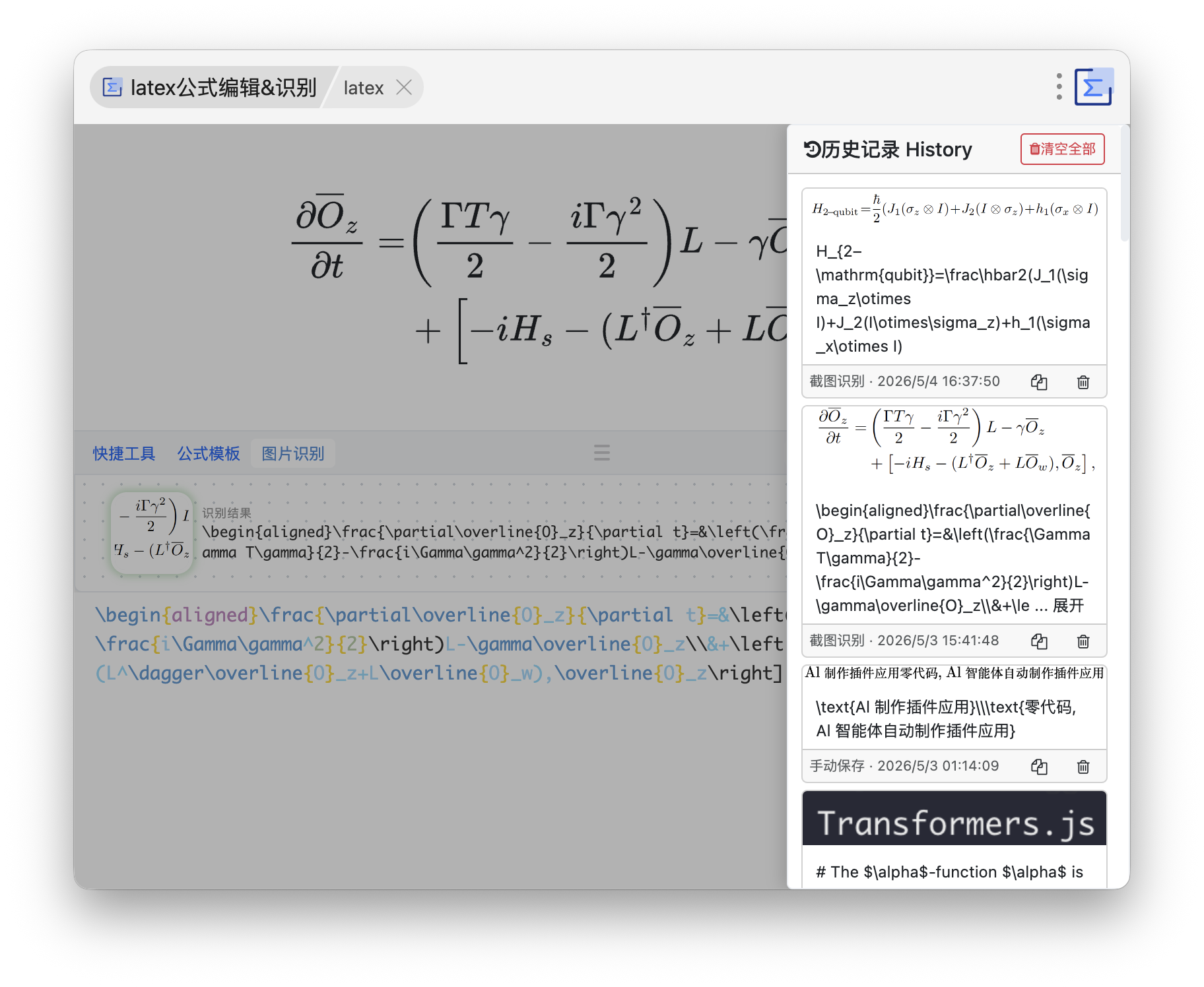The height and width of the screenshot is (987, 1204).
Task: Click the 历史记录 History panel title
Action: [888, 150]
